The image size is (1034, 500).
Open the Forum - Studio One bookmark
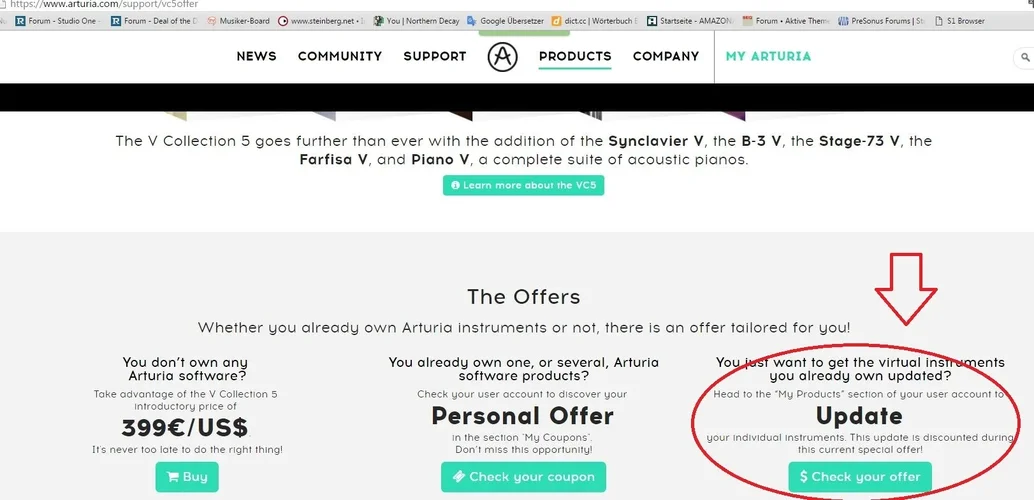coord(56,21)
